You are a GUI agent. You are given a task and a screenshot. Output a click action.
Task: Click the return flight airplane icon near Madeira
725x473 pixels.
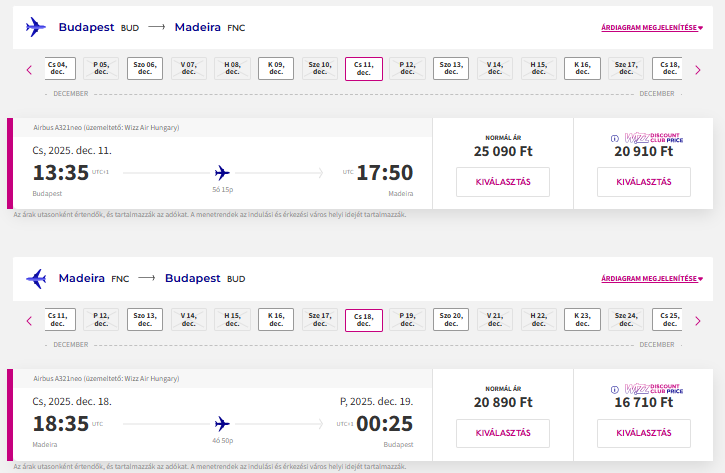(x=36, y=278)
